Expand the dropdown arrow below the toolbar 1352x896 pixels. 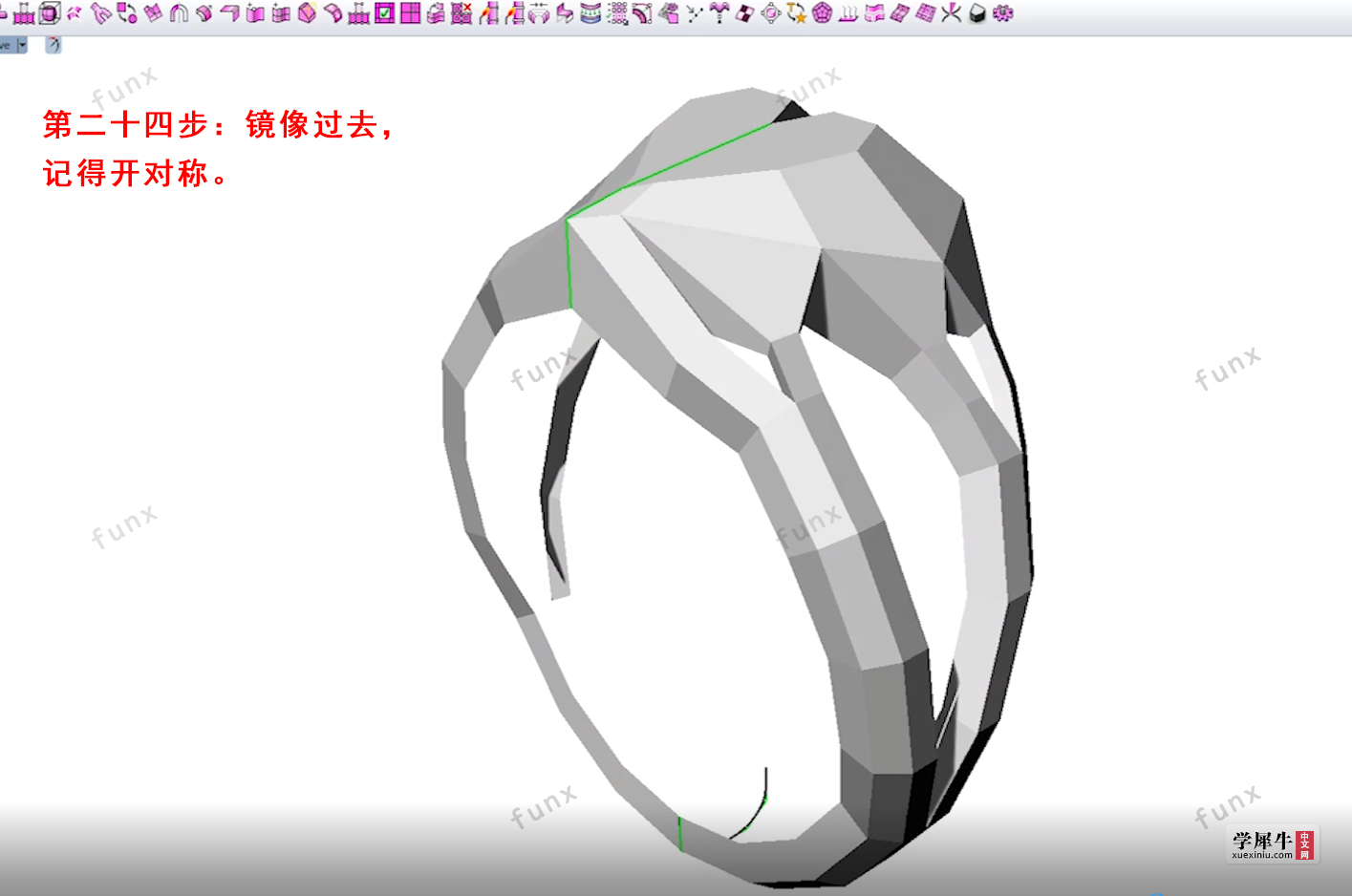coord(23,45)
